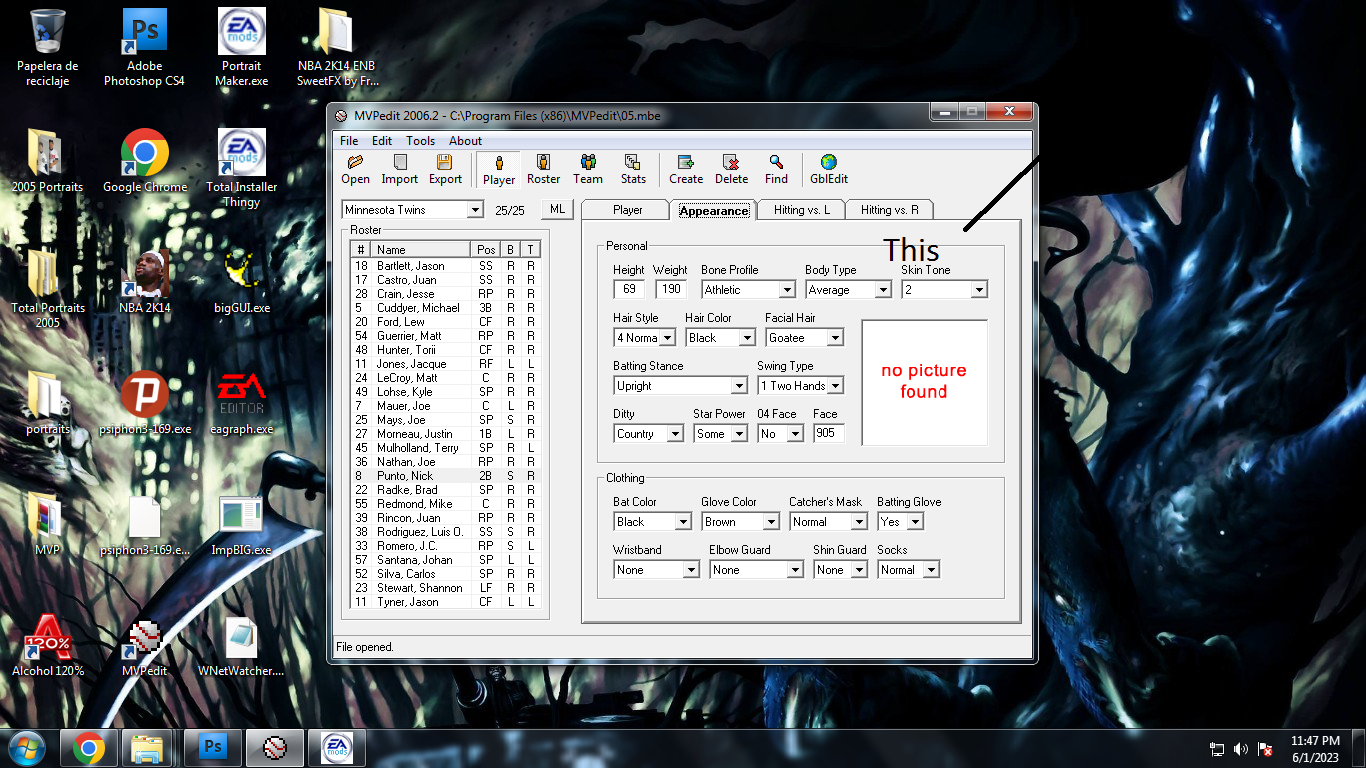Launch the GblEdit globe icon

829,169
